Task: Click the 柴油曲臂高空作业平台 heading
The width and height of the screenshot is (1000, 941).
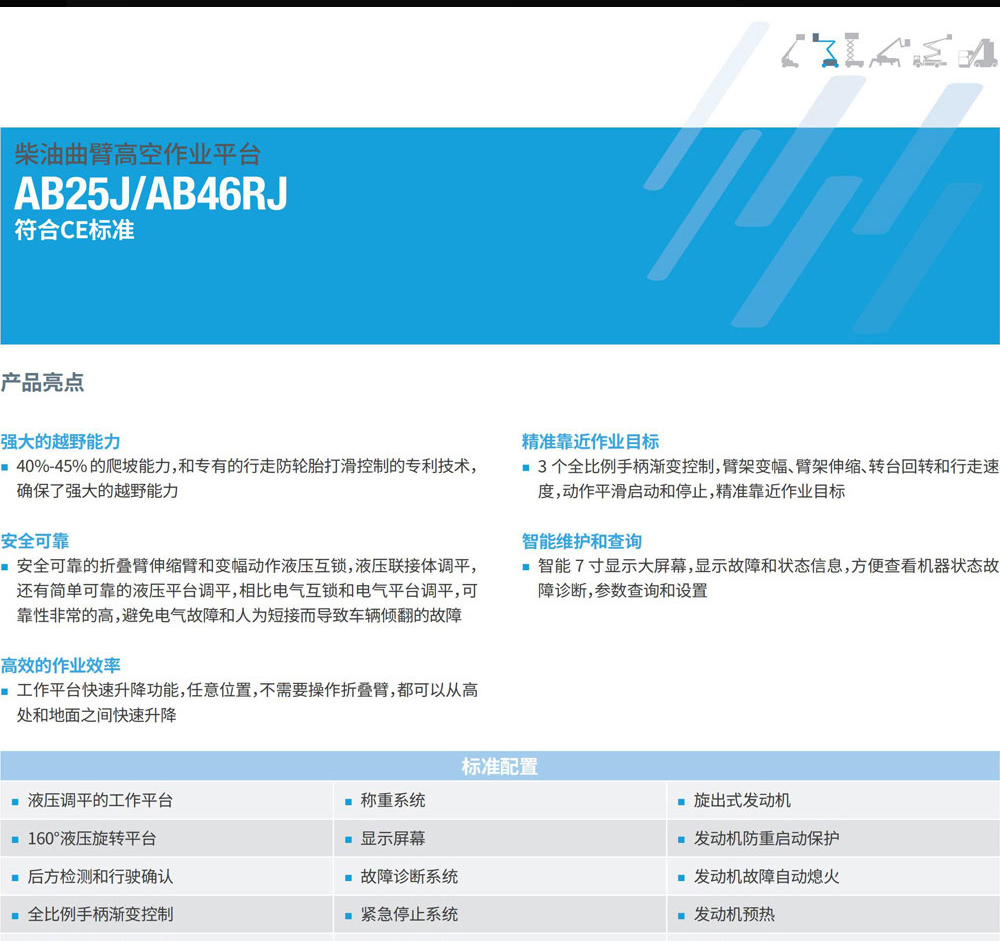Action: pos(137,155)
